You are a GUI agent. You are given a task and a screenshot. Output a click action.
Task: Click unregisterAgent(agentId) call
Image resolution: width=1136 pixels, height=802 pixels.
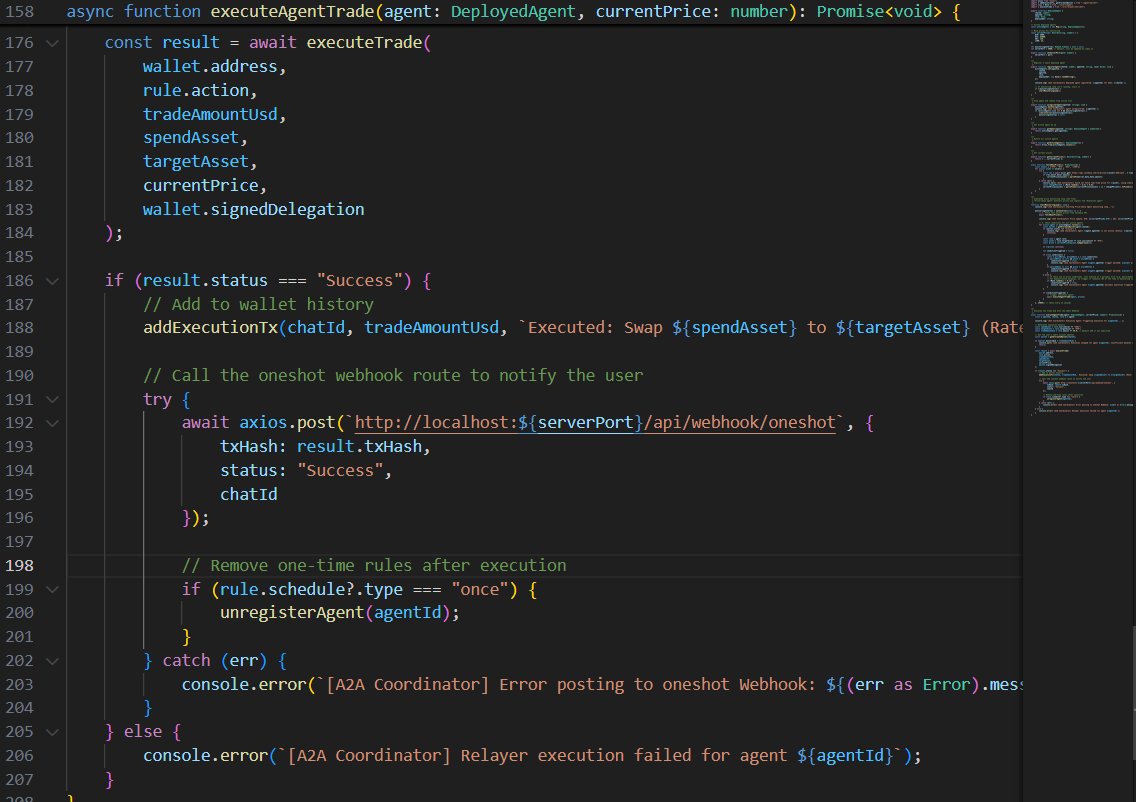click(335, 612)
